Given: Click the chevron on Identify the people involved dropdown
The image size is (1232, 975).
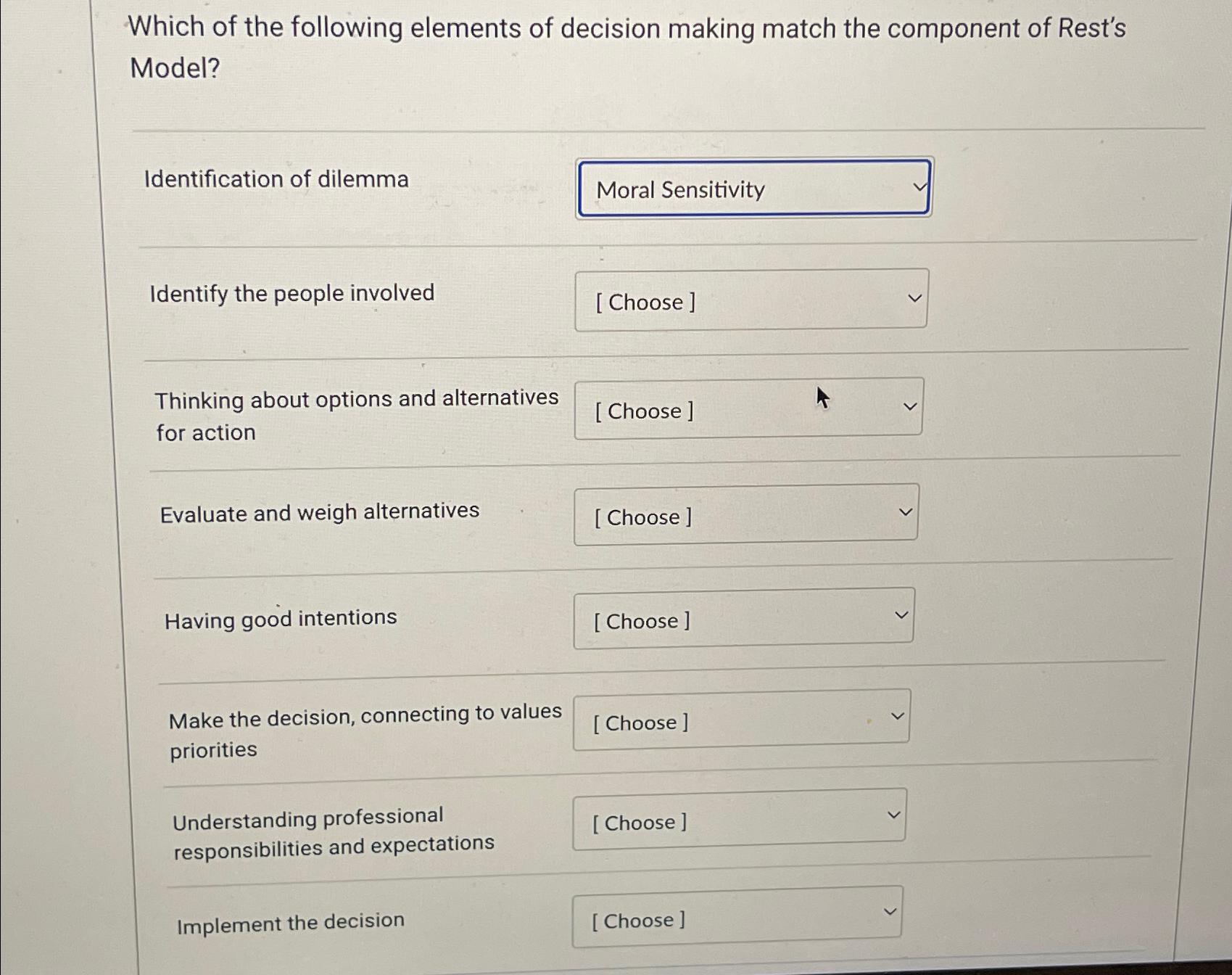Looking at the screenshot, I should pyautogui.click(x=914, y=299).
